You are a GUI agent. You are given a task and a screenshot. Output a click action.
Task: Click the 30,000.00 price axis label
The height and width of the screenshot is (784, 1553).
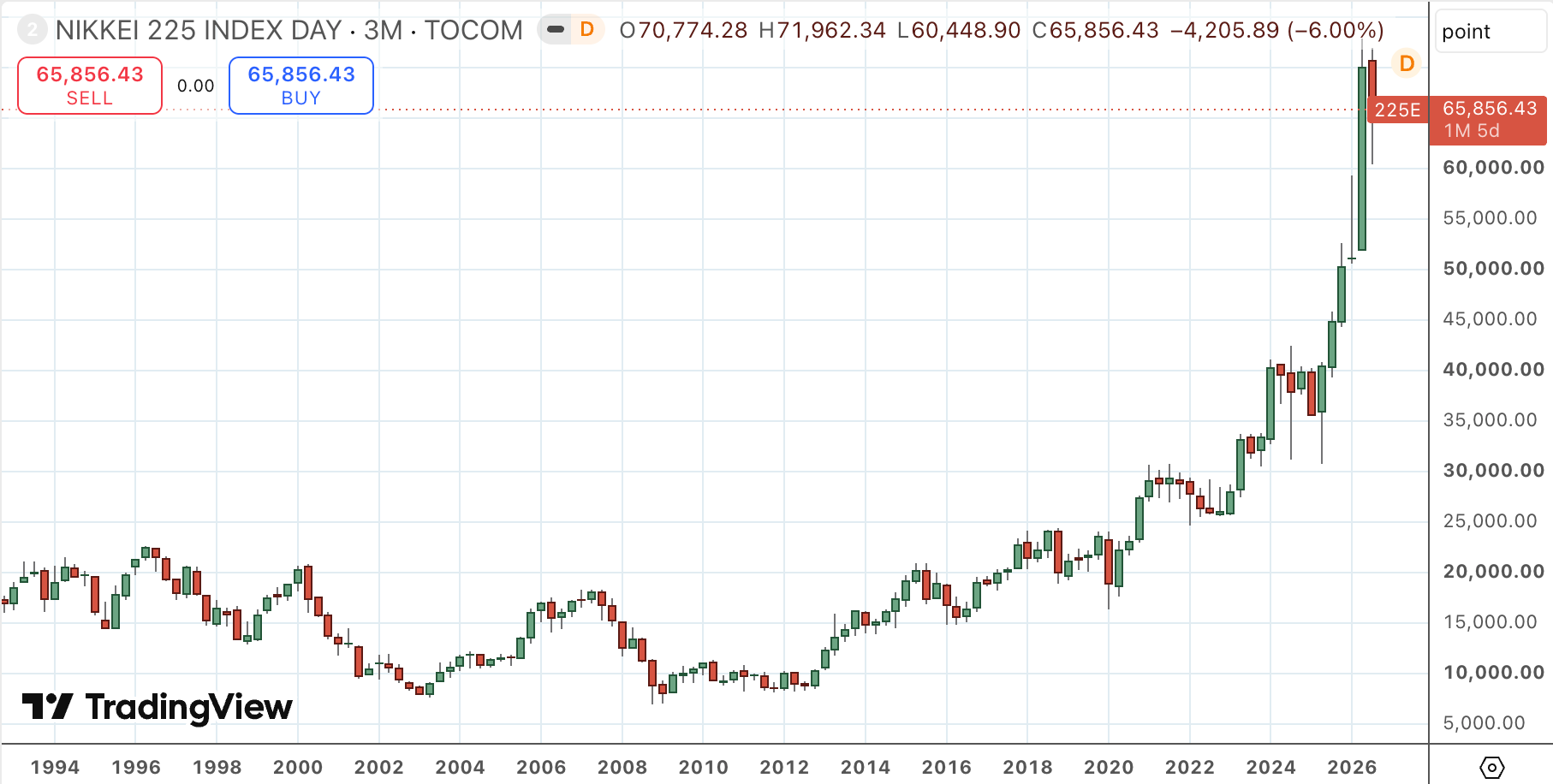(x=1494, y=471)
